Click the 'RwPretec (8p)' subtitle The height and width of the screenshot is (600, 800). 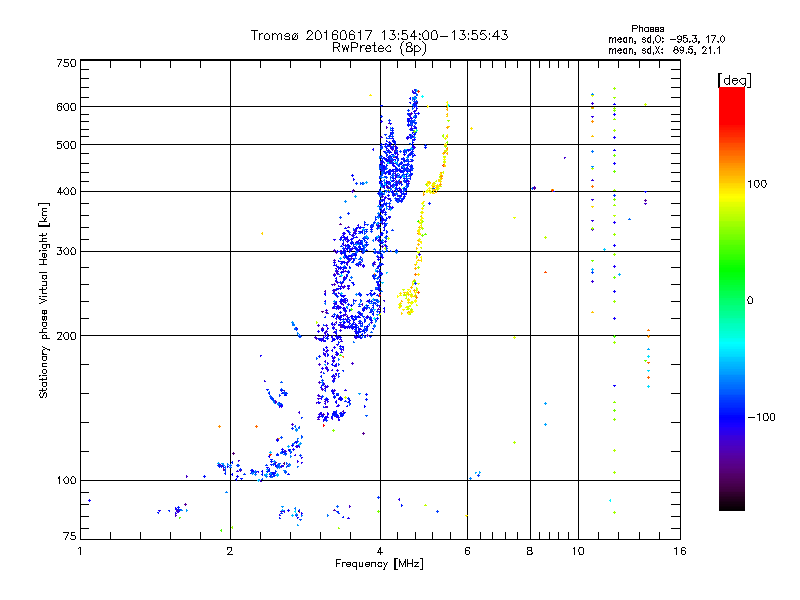click(x=379, y=48)
